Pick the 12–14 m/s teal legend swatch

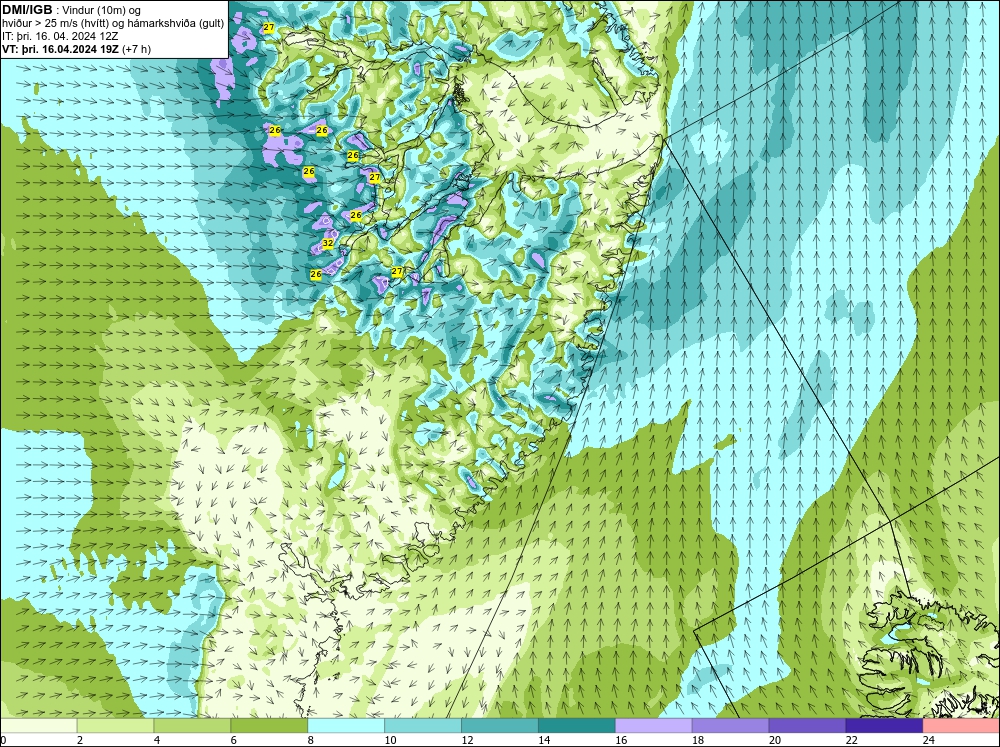point(500,725)
